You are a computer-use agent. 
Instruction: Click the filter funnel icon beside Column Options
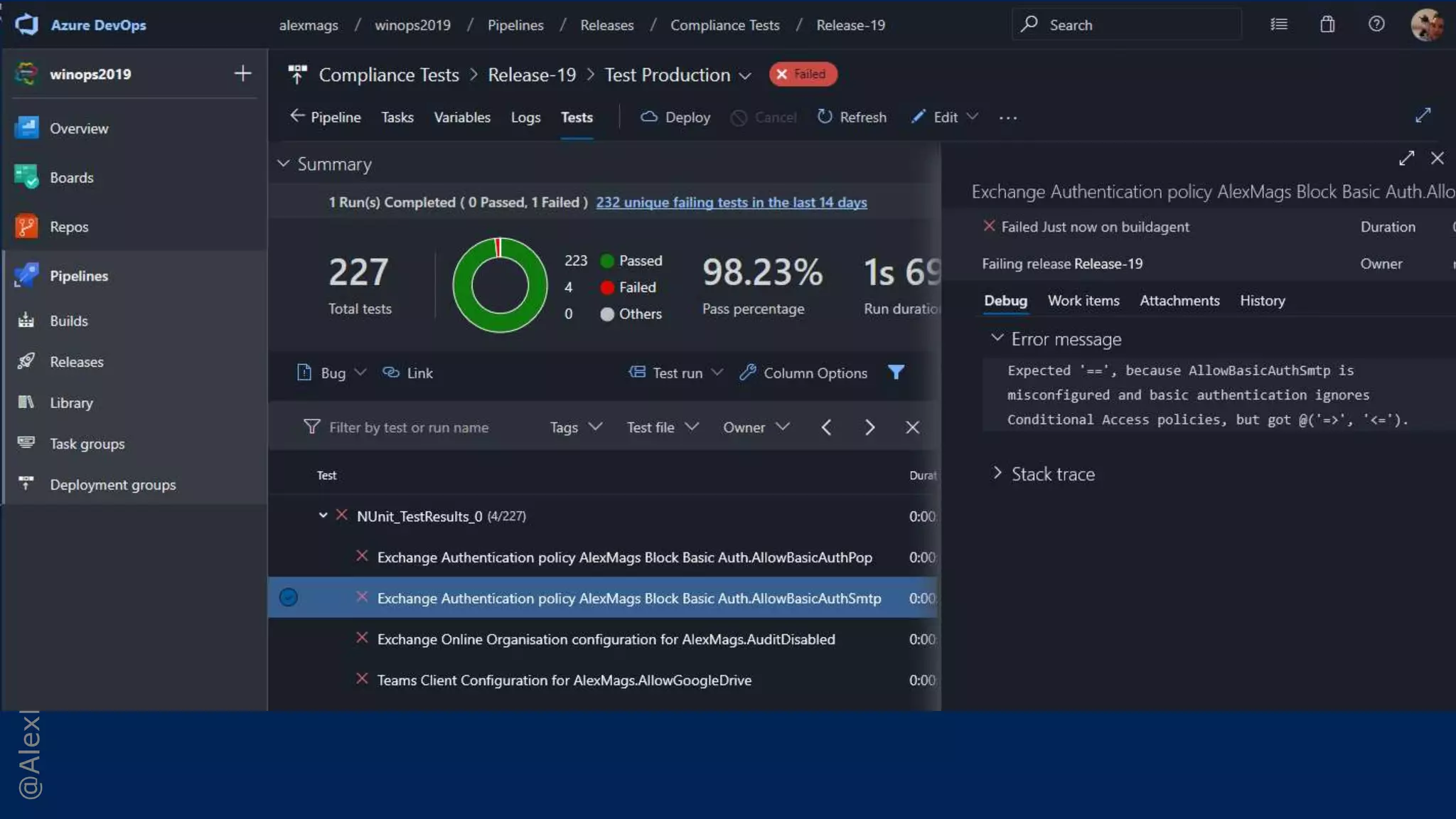click(896, 372)
